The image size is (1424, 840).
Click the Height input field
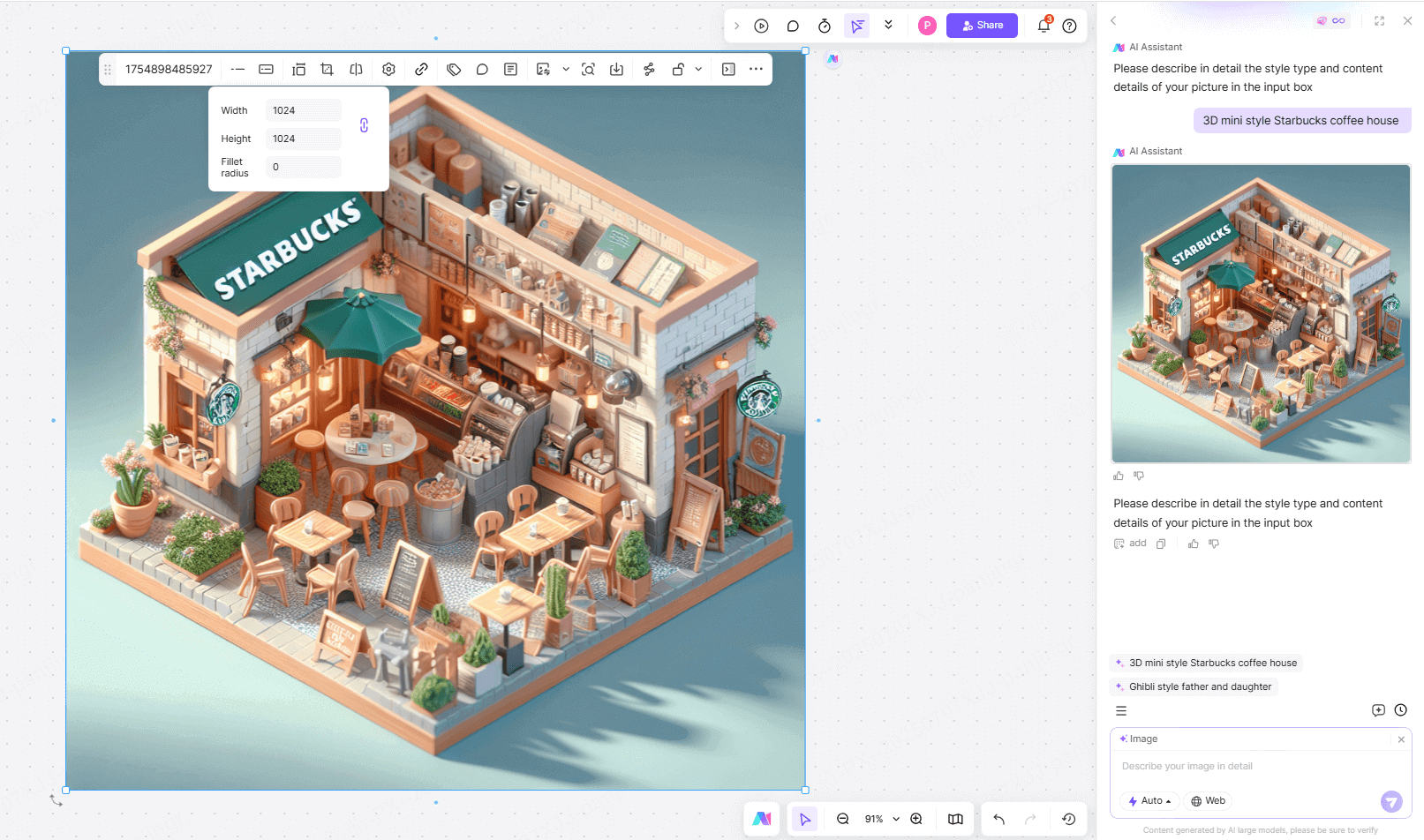click(304, 139)
